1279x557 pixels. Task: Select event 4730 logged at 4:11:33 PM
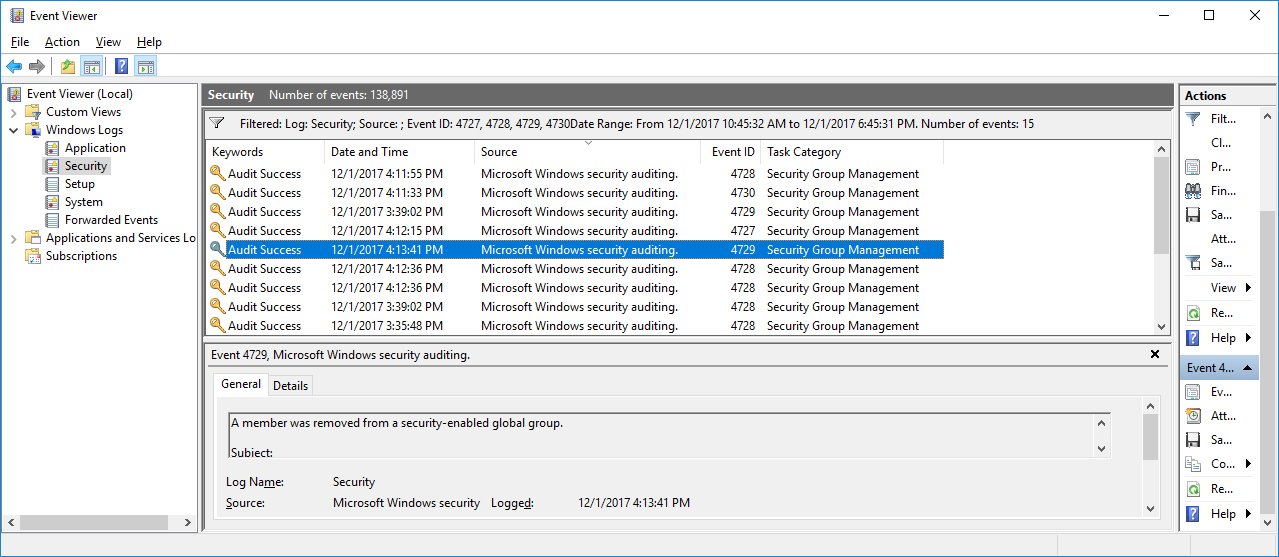pyautogui.click(x=575, y=193)
